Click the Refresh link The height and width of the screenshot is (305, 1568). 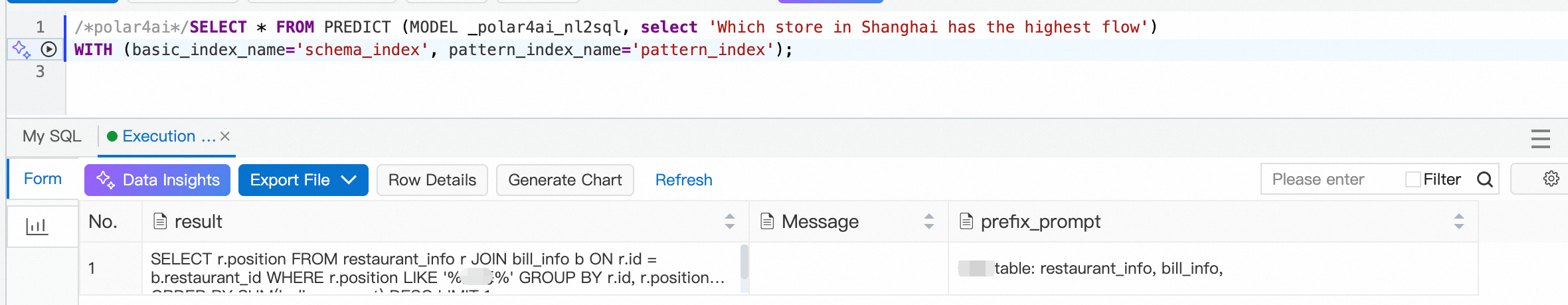[x=684, y=180]
